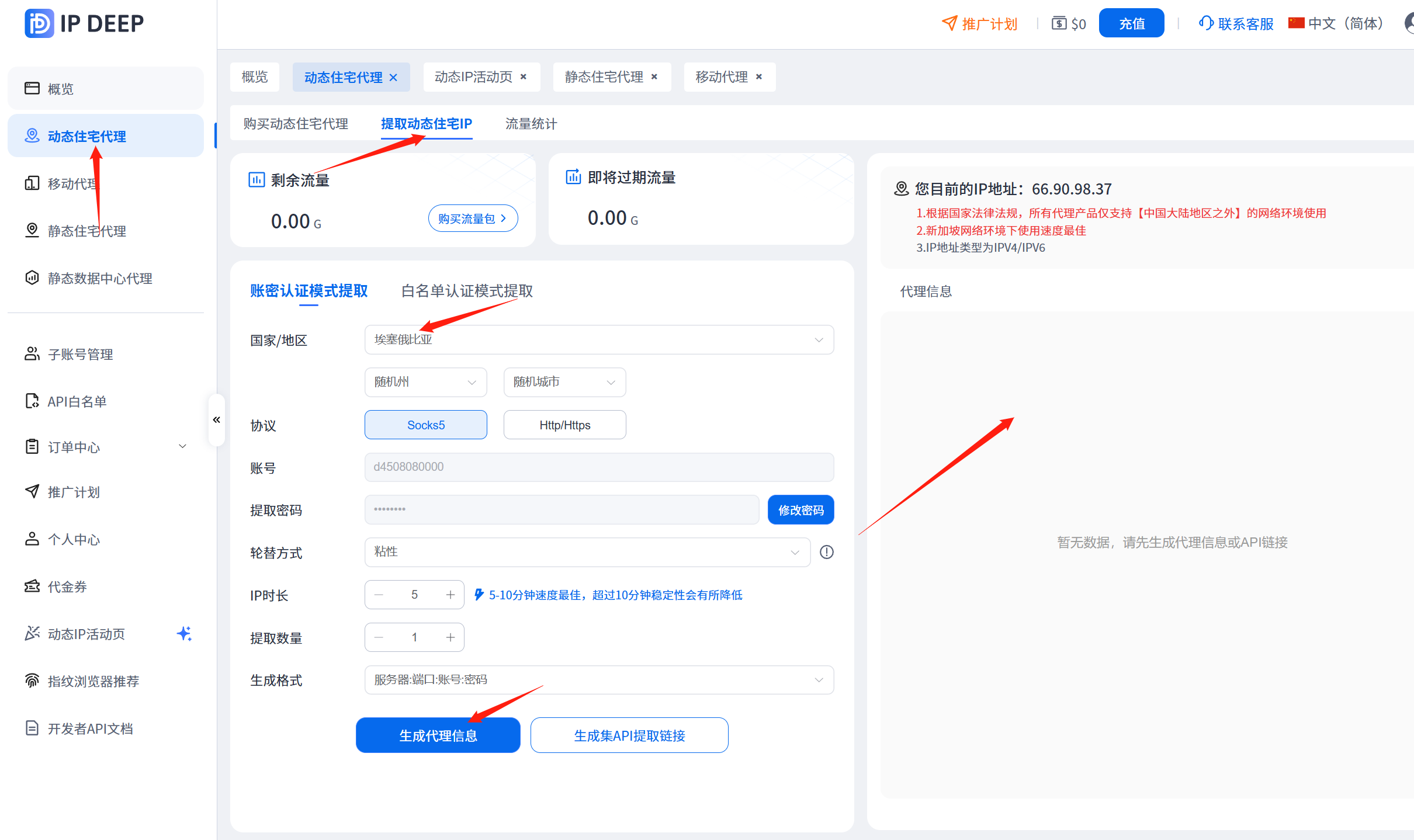Open 子账号管理 in the sidebar

105,354
